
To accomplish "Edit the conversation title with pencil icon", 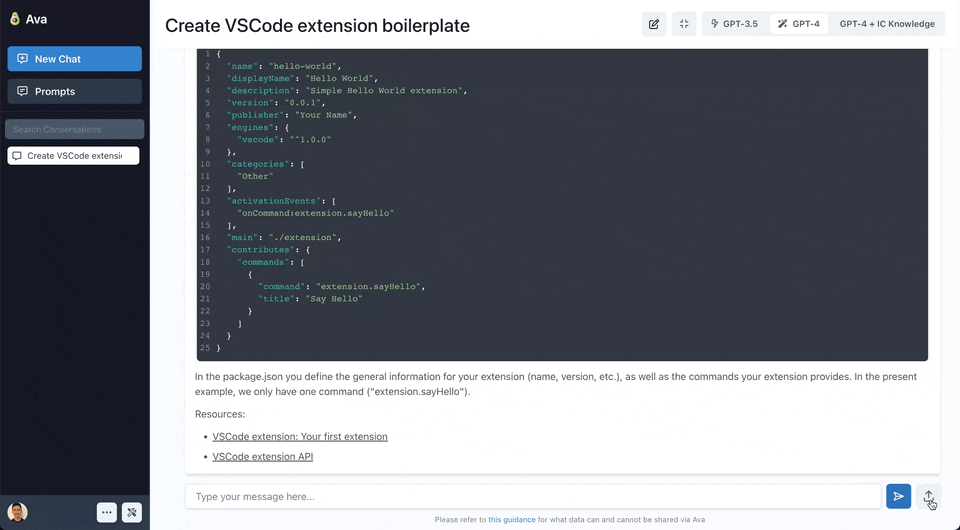I will [x=654, y=24].
